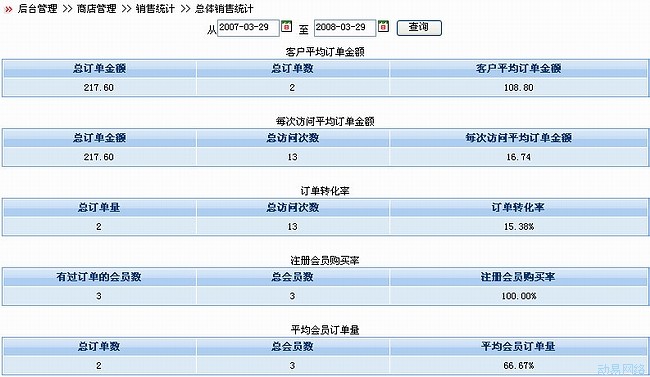This screenshot has width=650, height=377.
Task: Select the 订单转化率 section title
Action: (325, 191)
